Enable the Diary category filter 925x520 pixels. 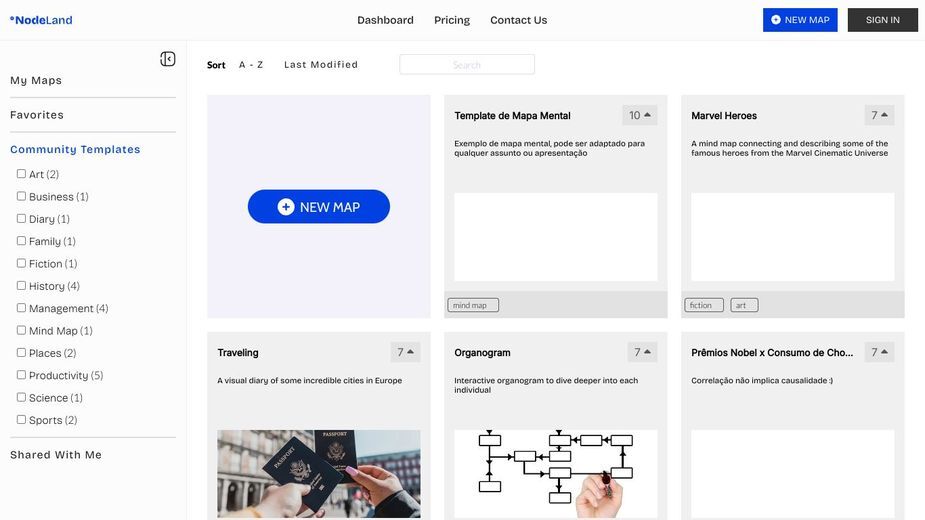point(21,218)
